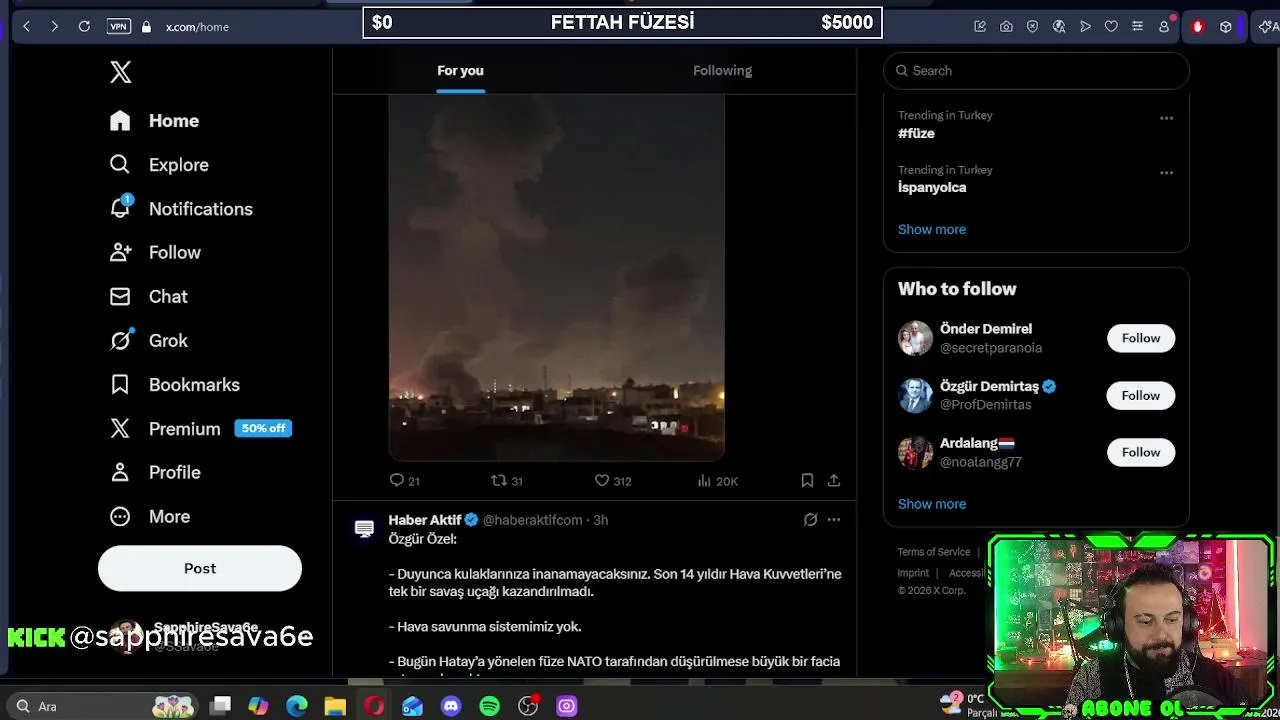Open Profile from the sidebar
The height and width of the screenshot is (720, 1280).
pyautogui.click(x=156, y=473)
